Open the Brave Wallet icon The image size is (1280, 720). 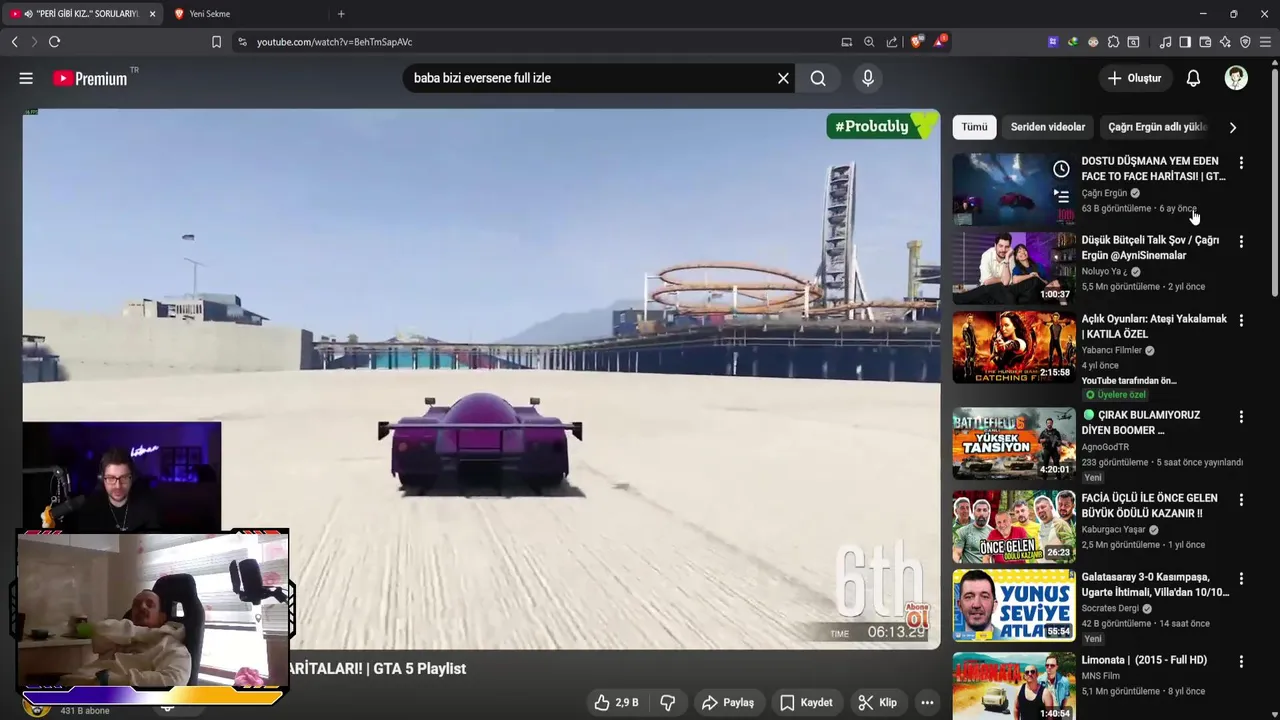1205,42
